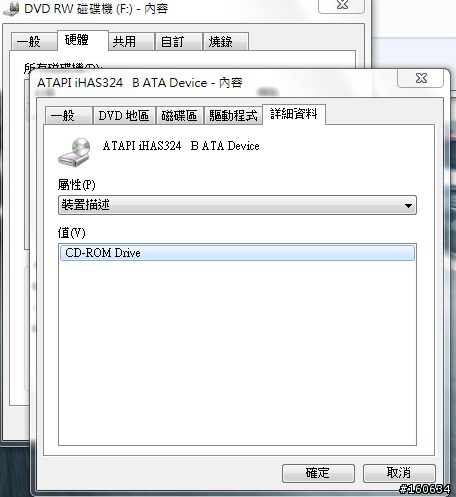Click the DVD RW drive title bar icon
The image size is (456, 497).
tap(11, 8)
